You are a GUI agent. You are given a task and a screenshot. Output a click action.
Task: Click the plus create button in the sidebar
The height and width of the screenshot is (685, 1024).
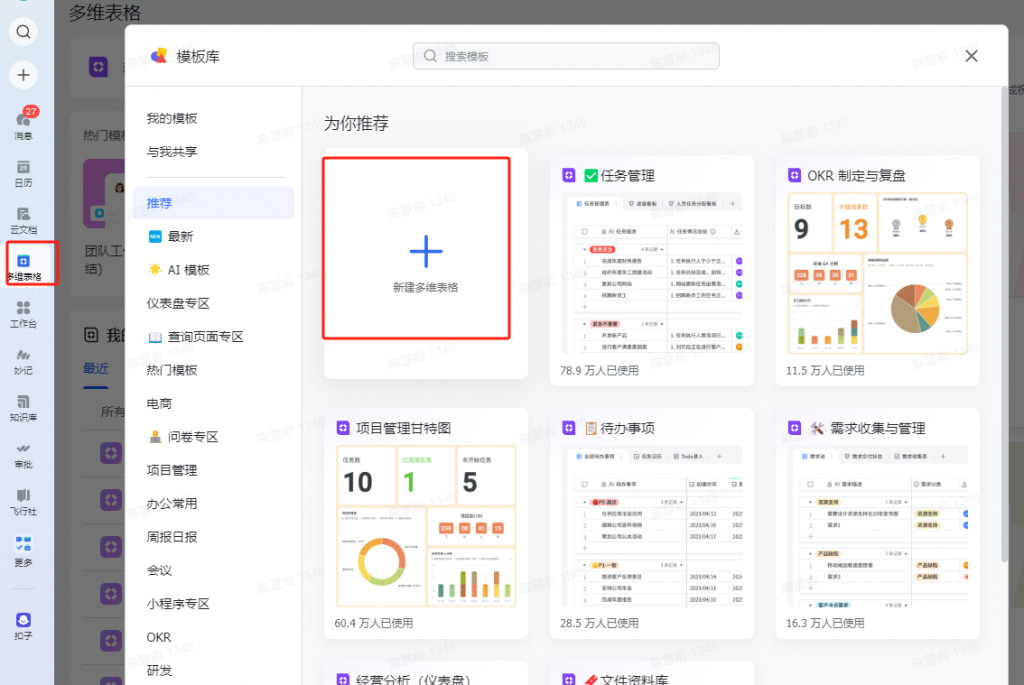(x=24, y=75)
